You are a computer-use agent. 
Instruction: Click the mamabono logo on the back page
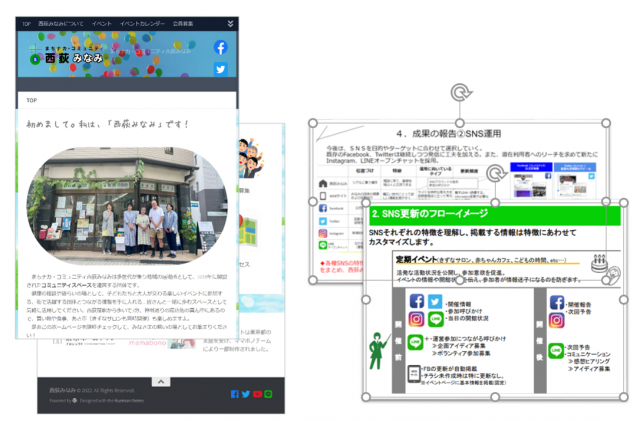tap(147, 343)
